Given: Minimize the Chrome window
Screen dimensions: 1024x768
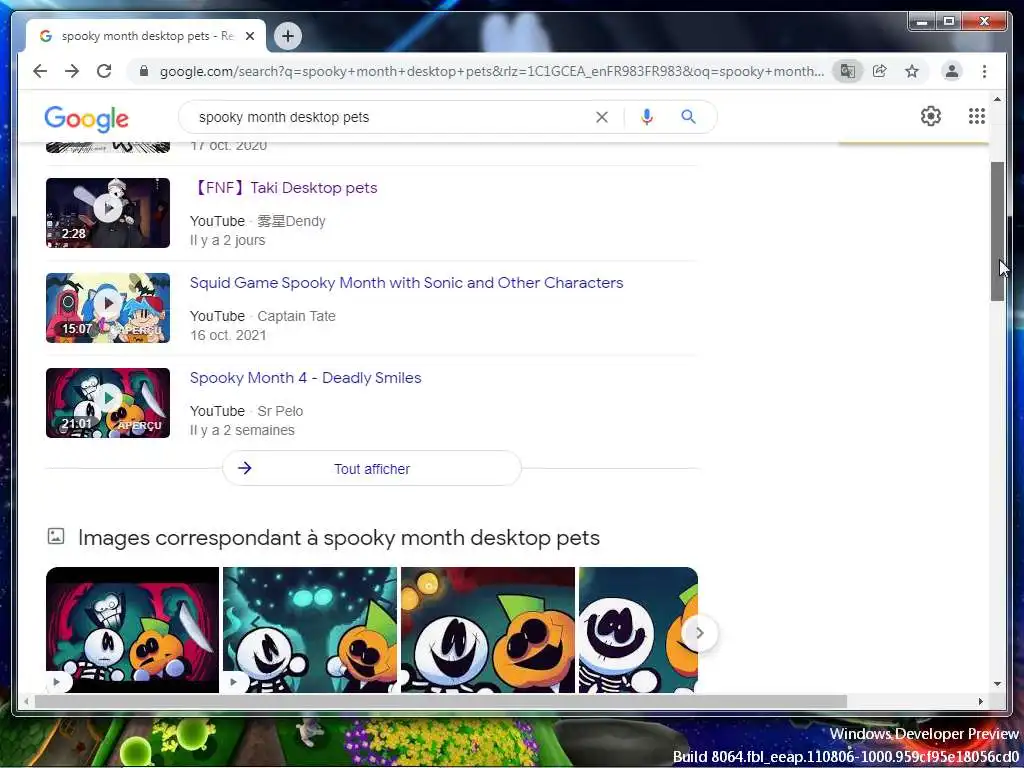Looking at the screenshot, I should pos(921,22).
